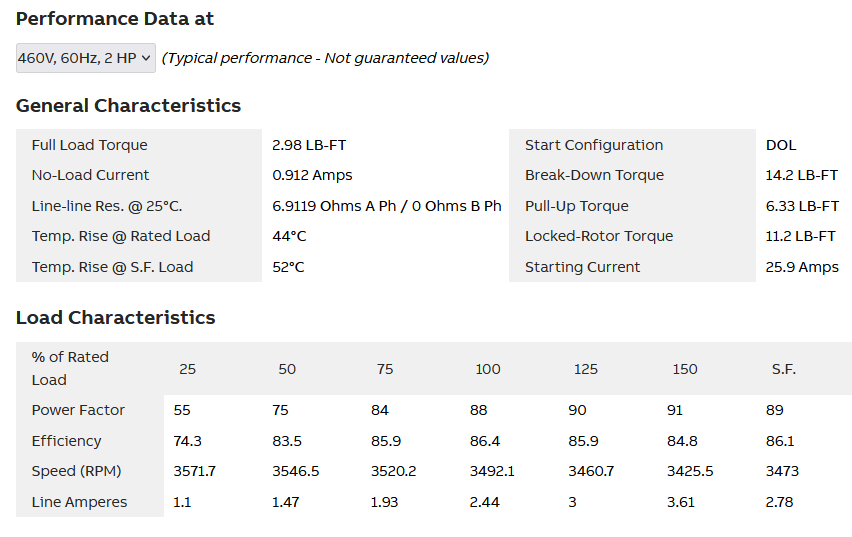
Task: Select the Start Configuration DOL value
Action: pos(781,145)
